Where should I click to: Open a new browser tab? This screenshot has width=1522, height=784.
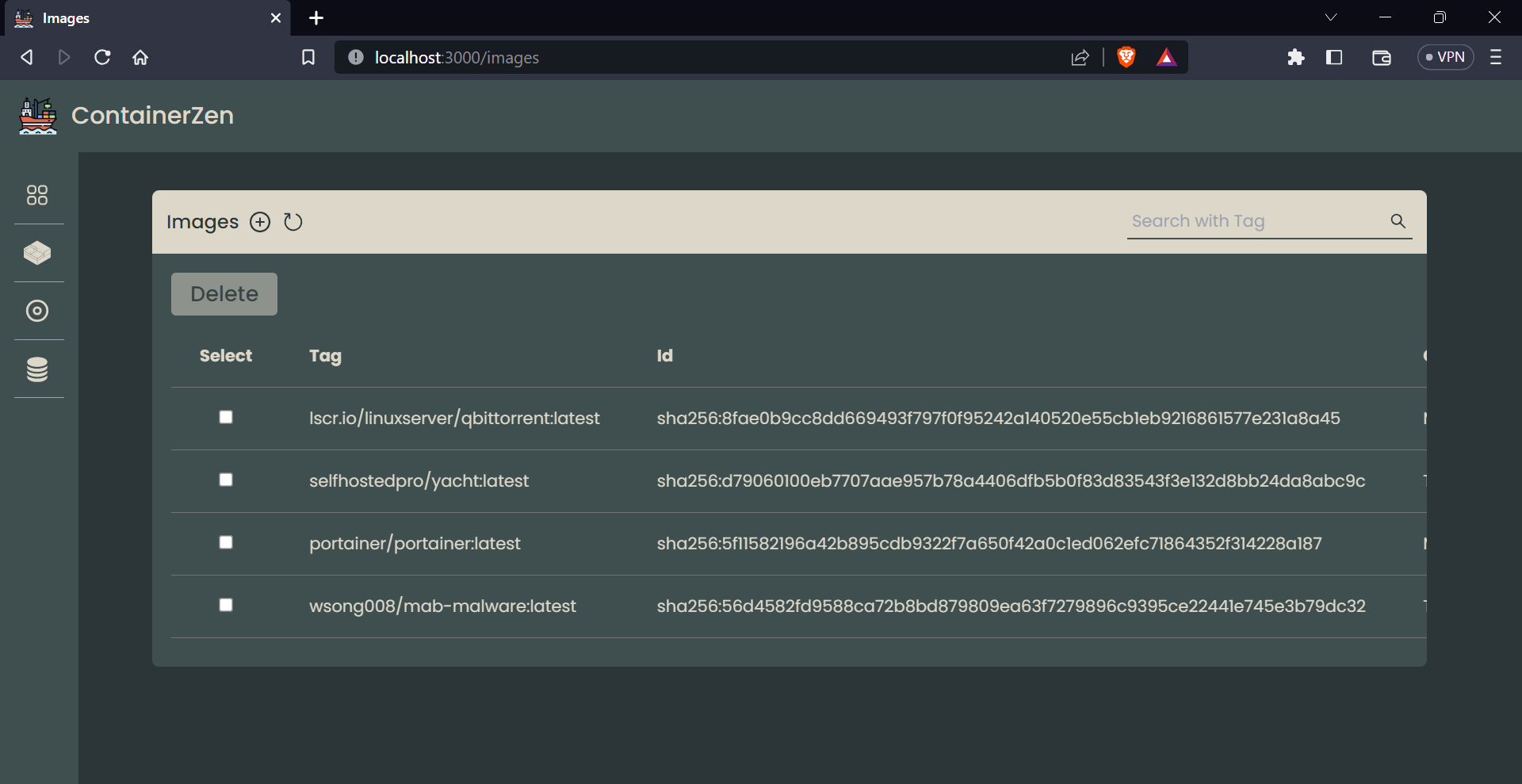tap(316, 17)
